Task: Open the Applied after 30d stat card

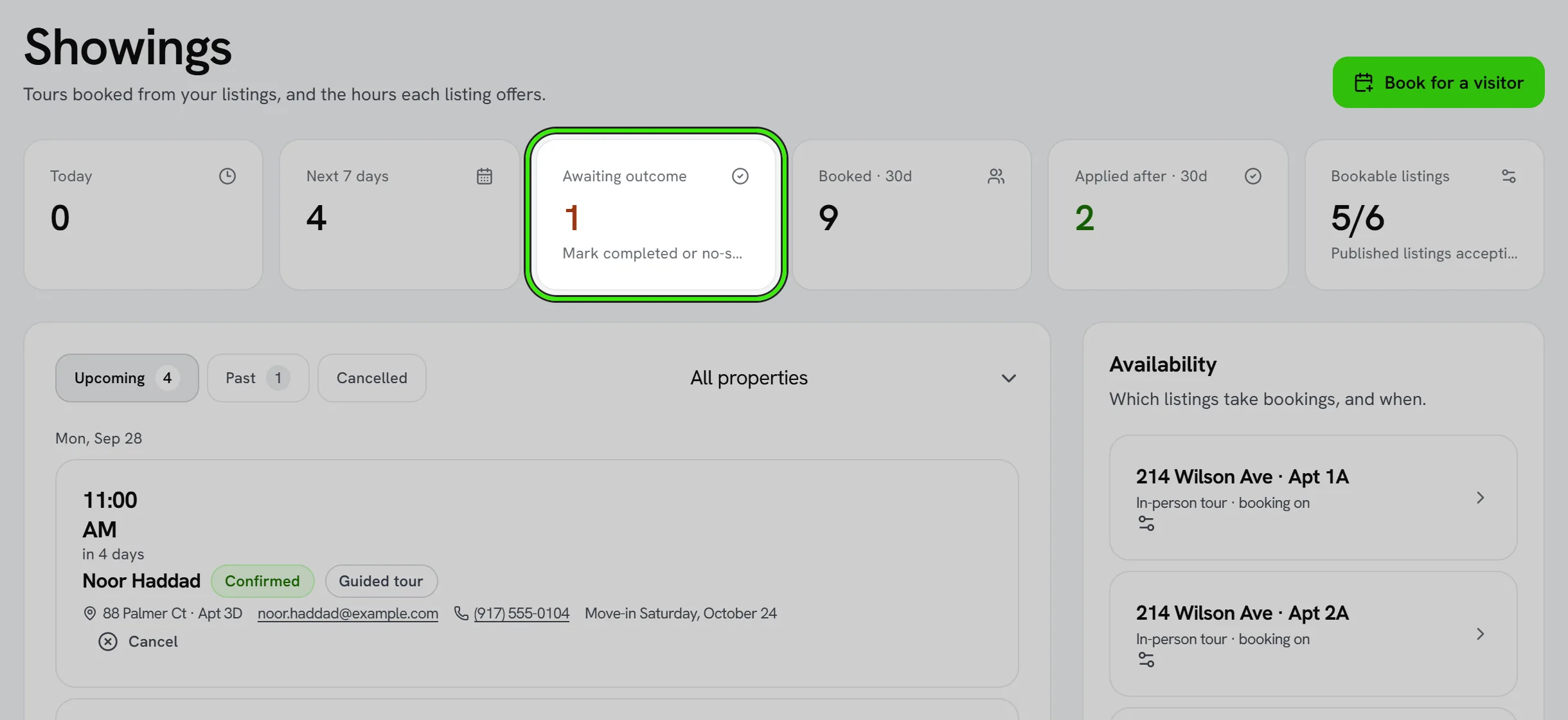Action: pyautogui.click(x=1168, y=215)
